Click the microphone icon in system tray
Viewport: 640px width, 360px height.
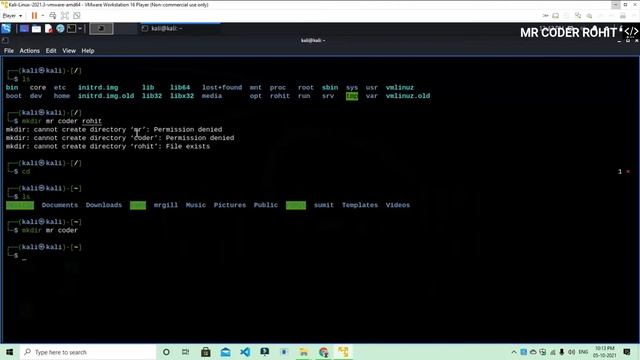coord(562,352)
